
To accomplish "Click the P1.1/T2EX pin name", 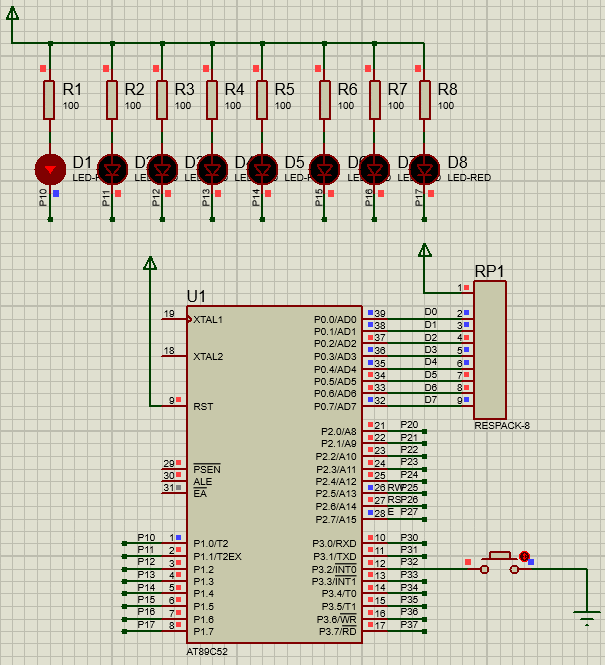I will coord(217,556).
